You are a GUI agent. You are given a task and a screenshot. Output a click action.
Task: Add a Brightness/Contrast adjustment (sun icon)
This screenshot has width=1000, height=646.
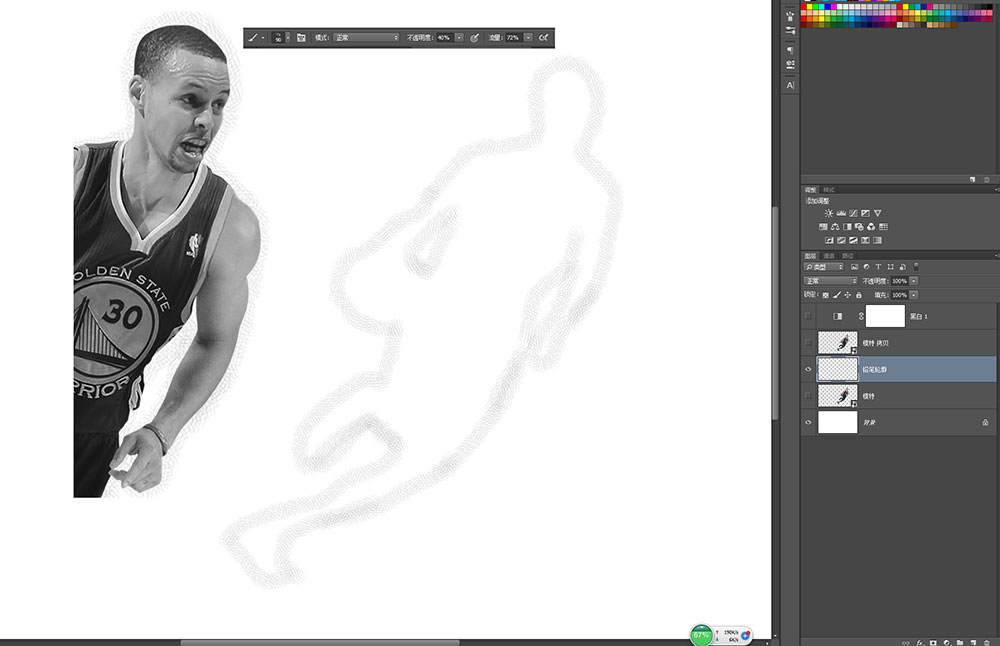828,213
